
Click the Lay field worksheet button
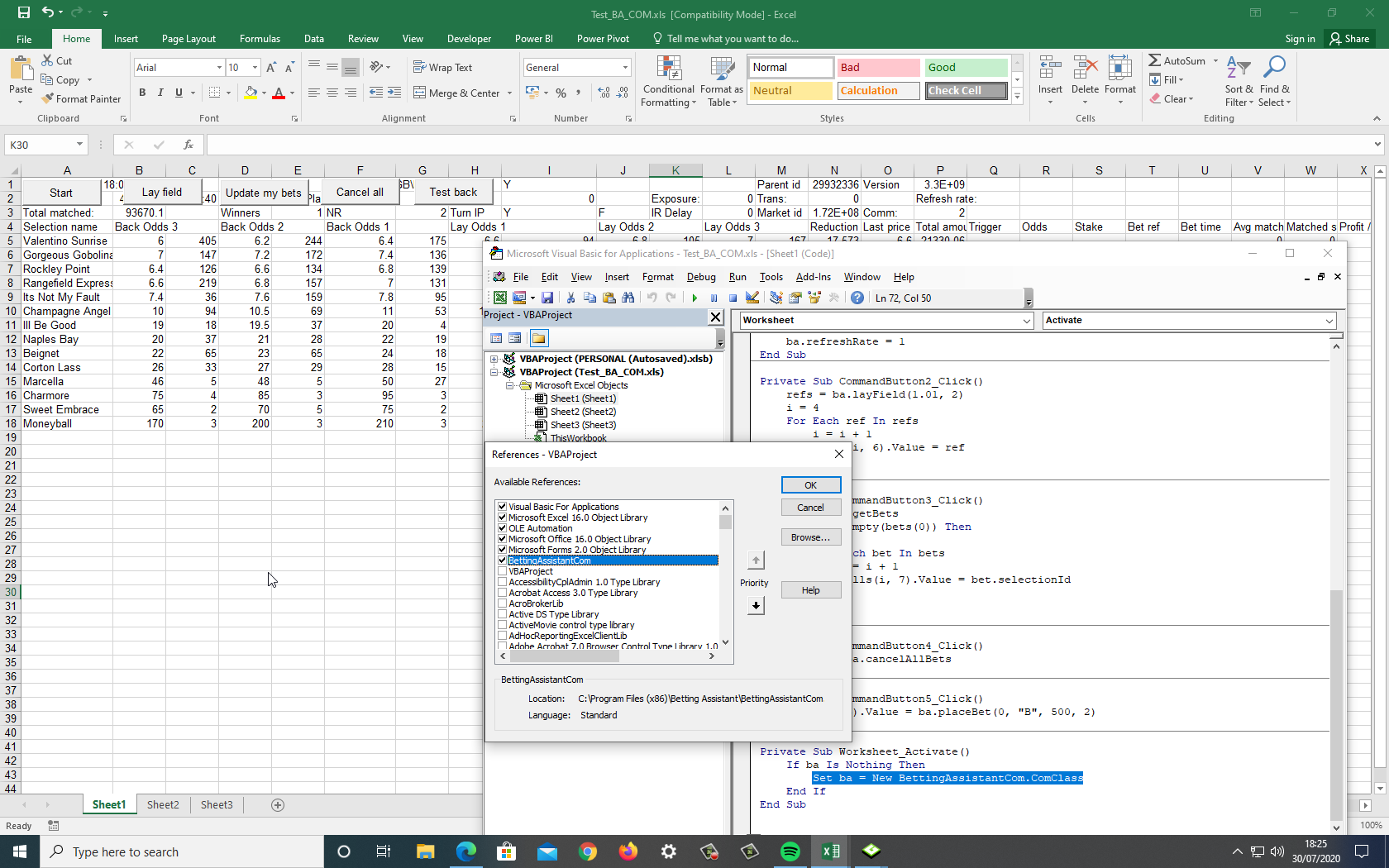tap(162, 192)
